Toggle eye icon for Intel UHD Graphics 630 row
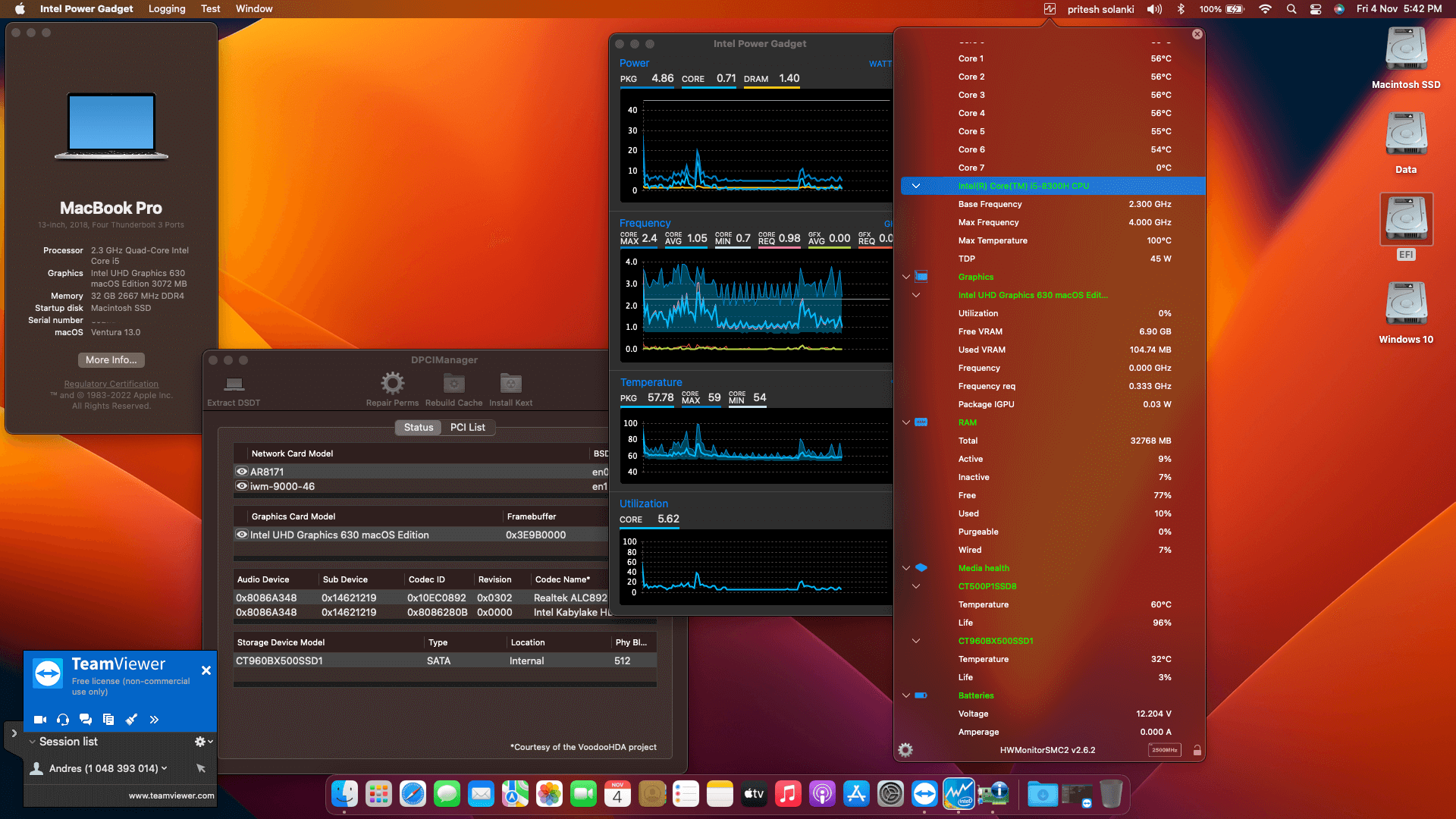 click(x=242, y=535)
